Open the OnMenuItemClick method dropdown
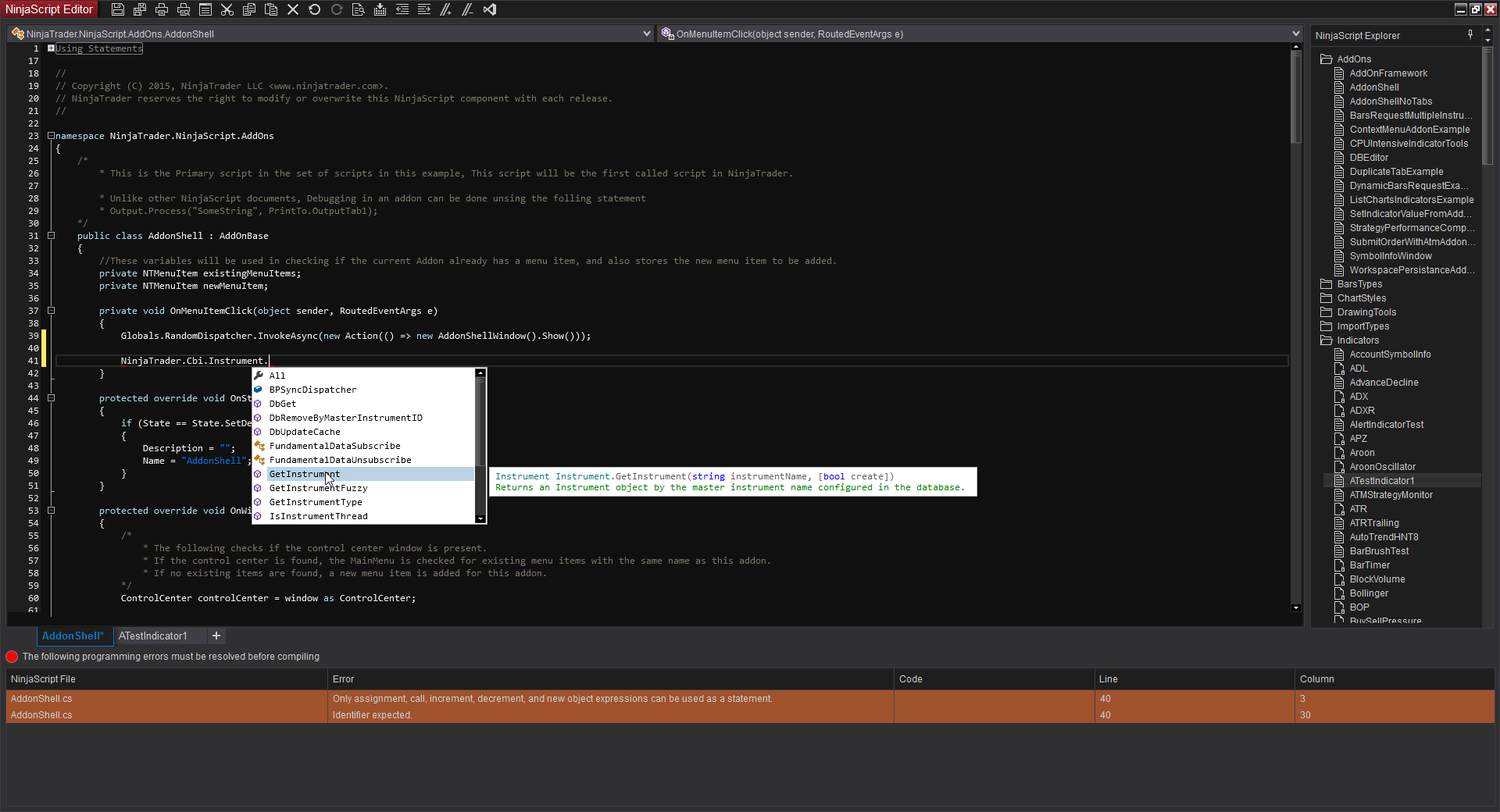 (1296, 34)
